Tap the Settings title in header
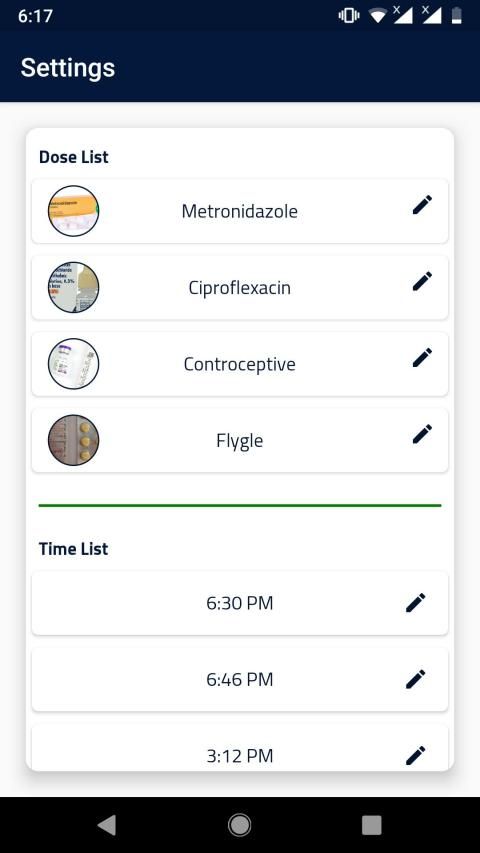The width and height of the screenshot is (480, 853). [x=68, y=68]
